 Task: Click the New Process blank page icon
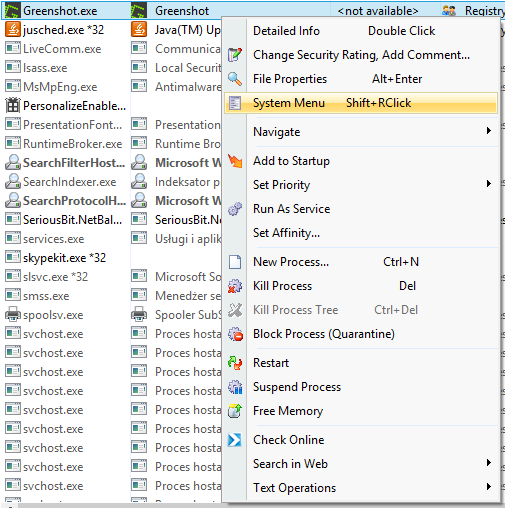(235, 262)
